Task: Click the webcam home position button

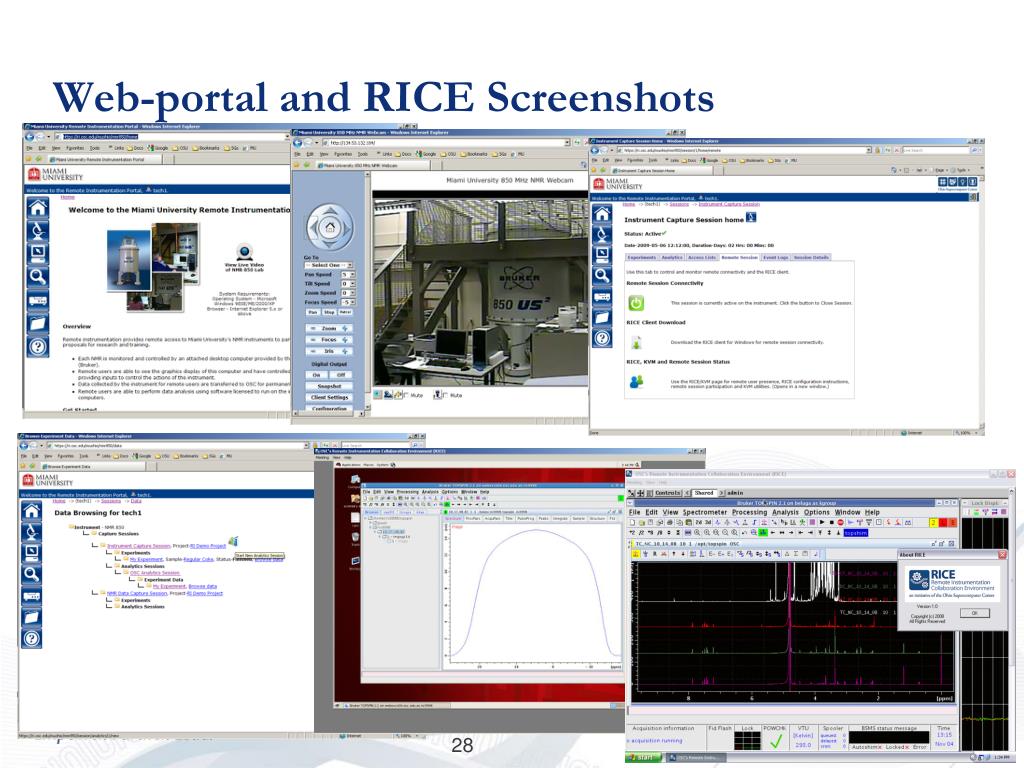Action: (330, 228)
